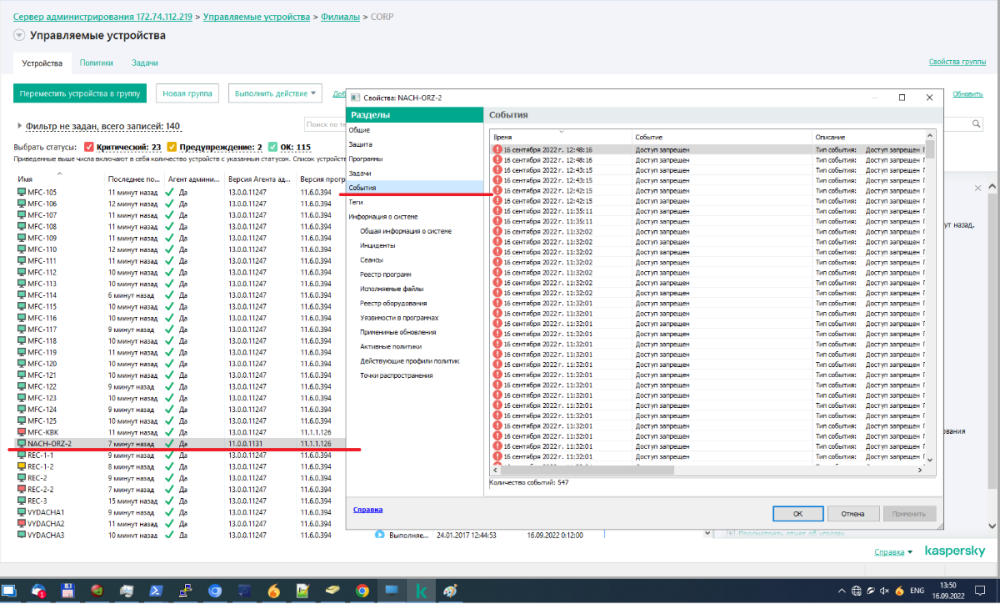Expand the filter 'Фильтр не задан' section
This screenshot has width=1000, height=604.
pos(20,126)
